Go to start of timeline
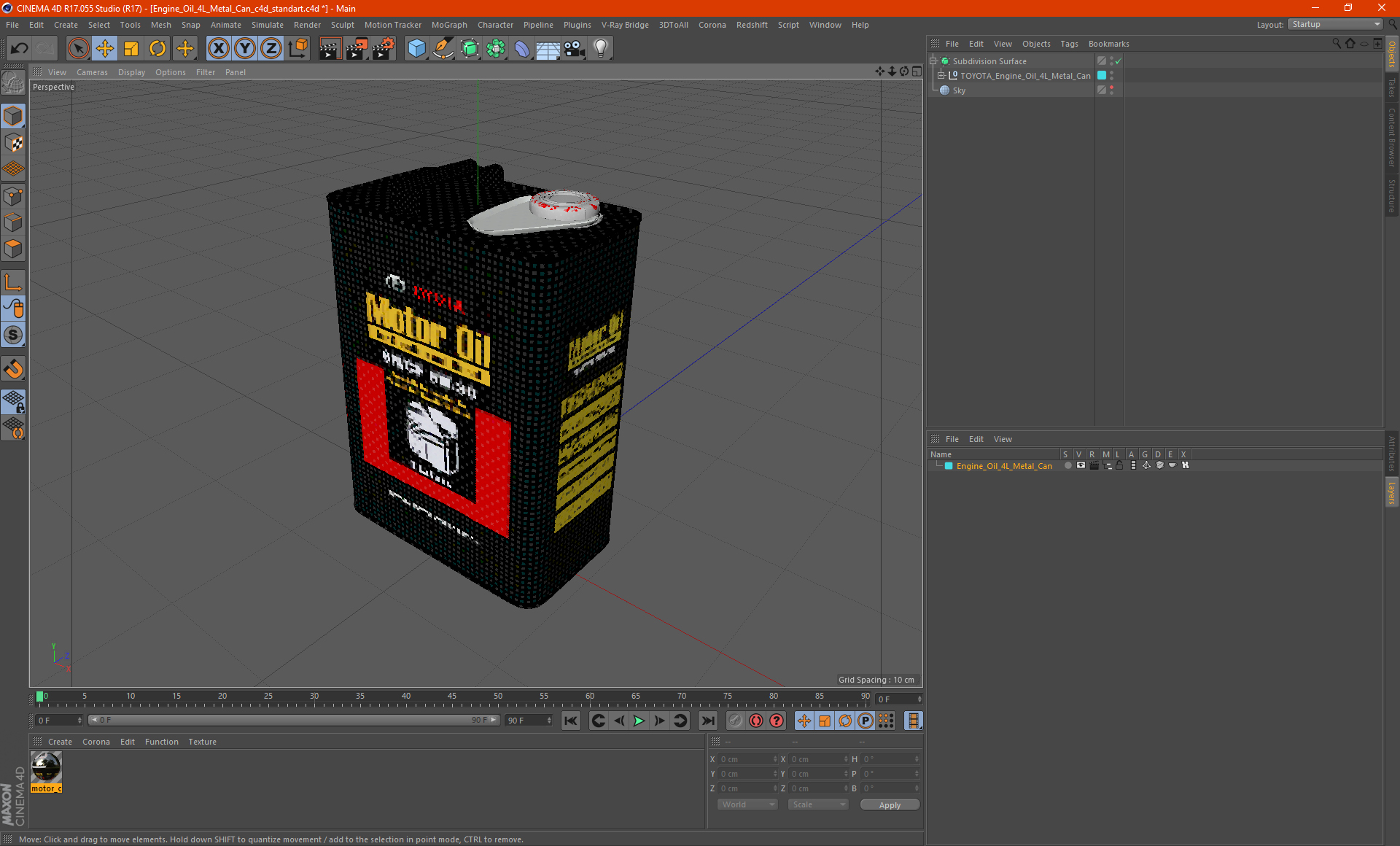 pyautogui.click(x=571, y=721)
